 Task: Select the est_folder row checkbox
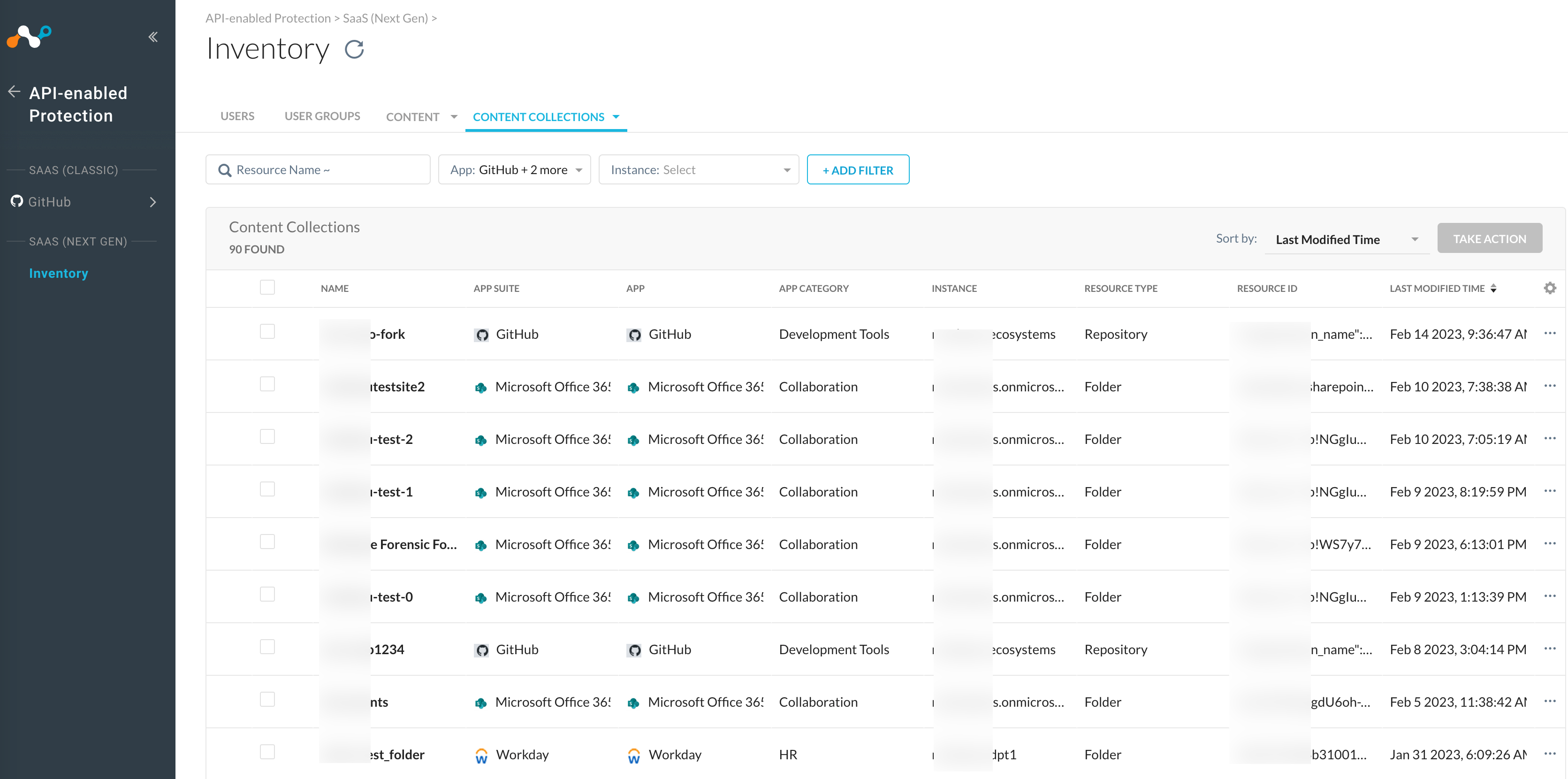pyautogui.click(x=267, y=752)
